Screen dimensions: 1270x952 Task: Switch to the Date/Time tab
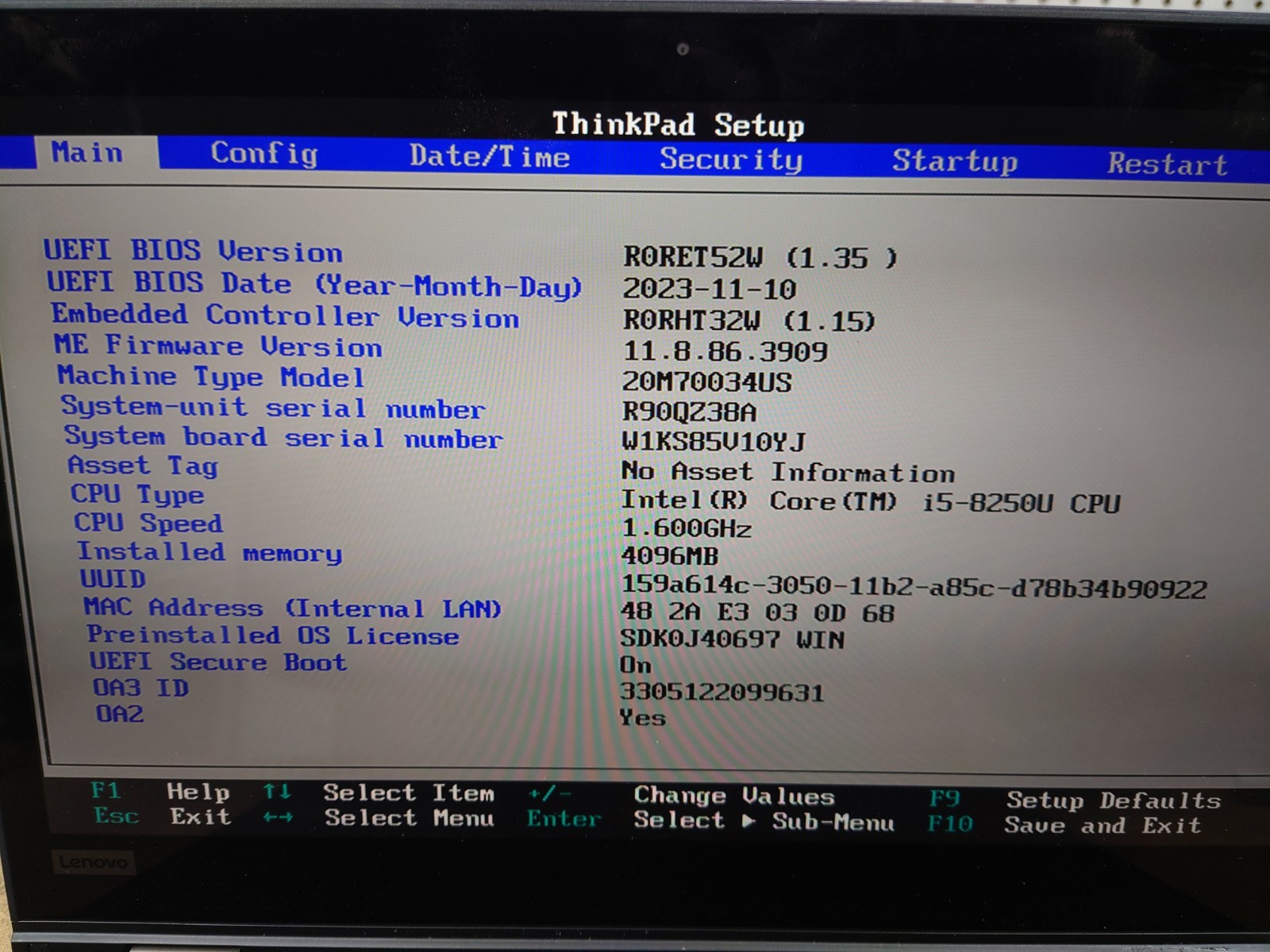click(490, 156)
